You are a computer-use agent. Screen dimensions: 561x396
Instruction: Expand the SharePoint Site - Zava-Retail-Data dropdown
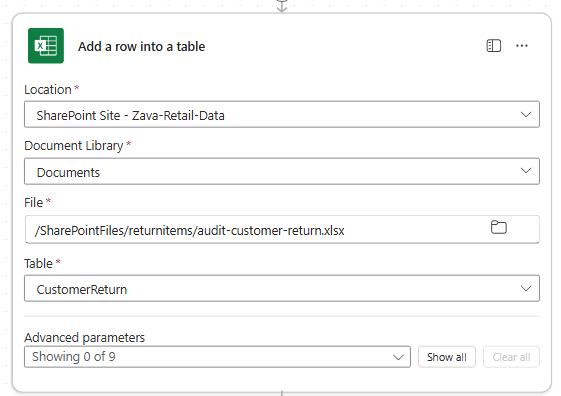coord(282,114)
